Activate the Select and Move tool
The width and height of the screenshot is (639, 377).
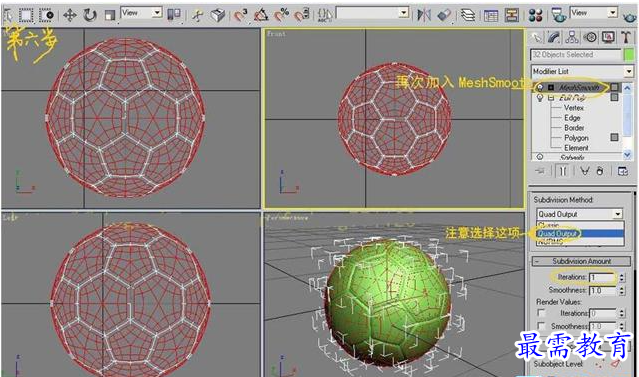(70, 15)
